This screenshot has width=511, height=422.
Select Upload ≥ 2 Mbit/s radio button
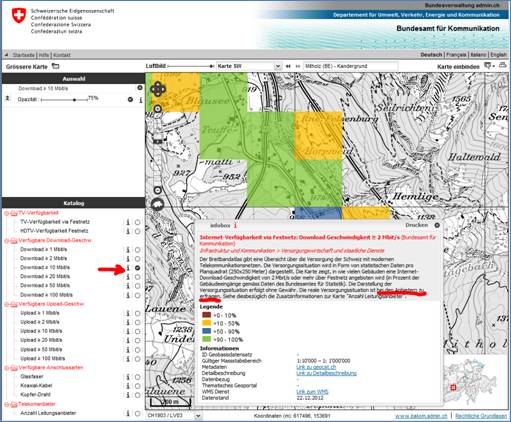(x=137, y=323)
